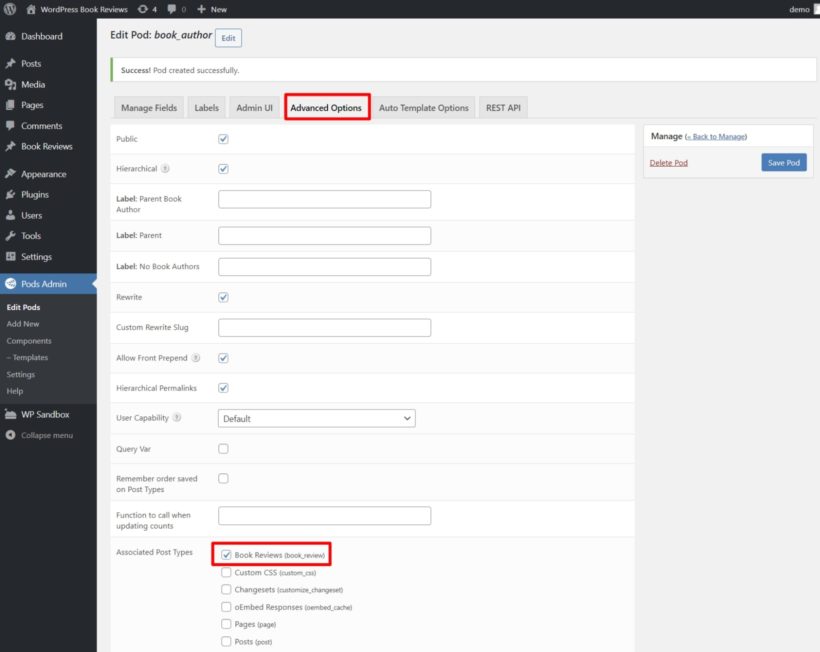The width and height of the screenshot is (820, 652).
Task: Click Users person icon in sidebar
Action: [10, 215]
